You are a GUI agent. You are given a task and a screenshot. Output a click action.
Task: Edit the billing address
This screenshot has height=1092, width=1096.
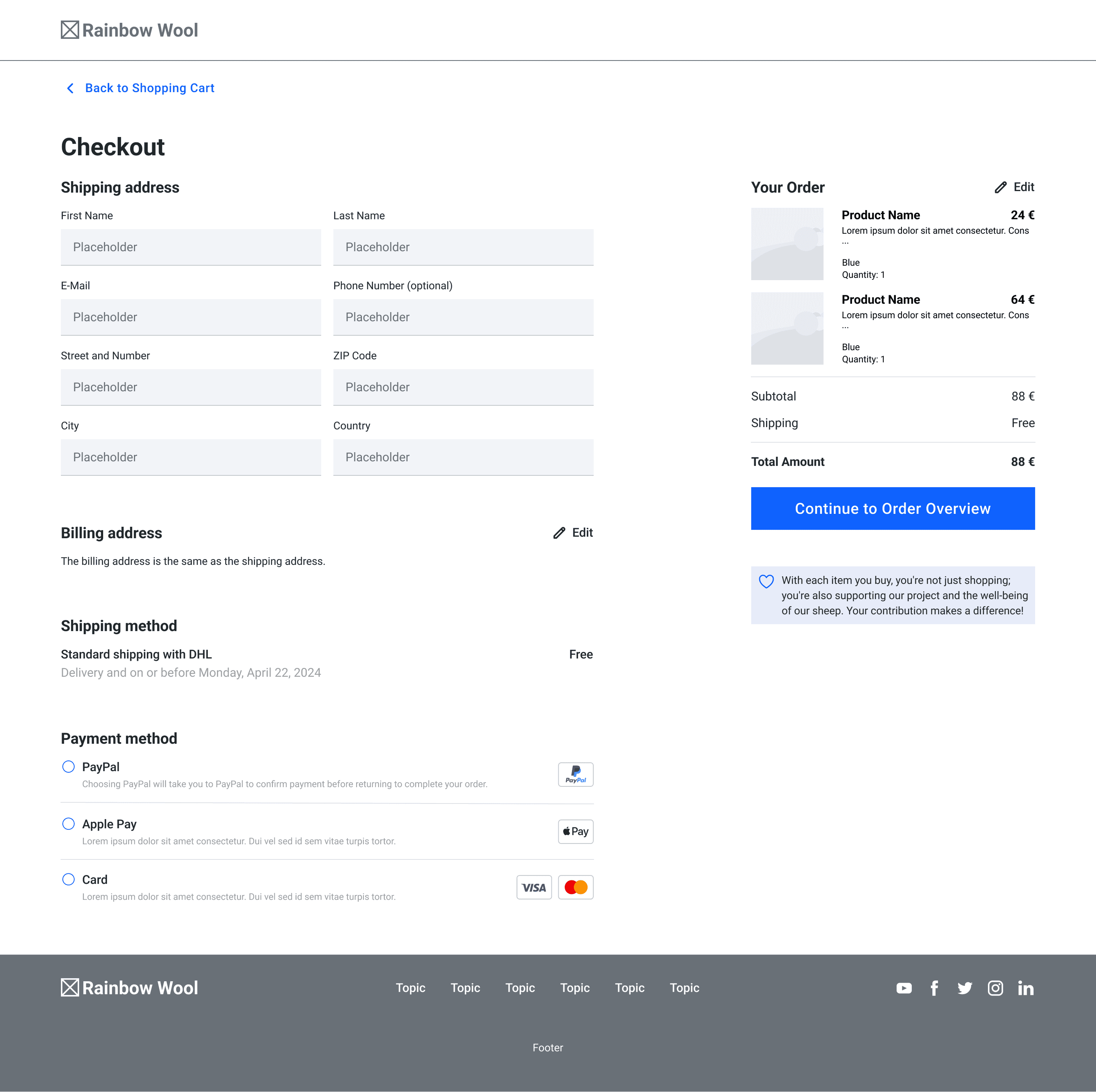tap(573, 532)
